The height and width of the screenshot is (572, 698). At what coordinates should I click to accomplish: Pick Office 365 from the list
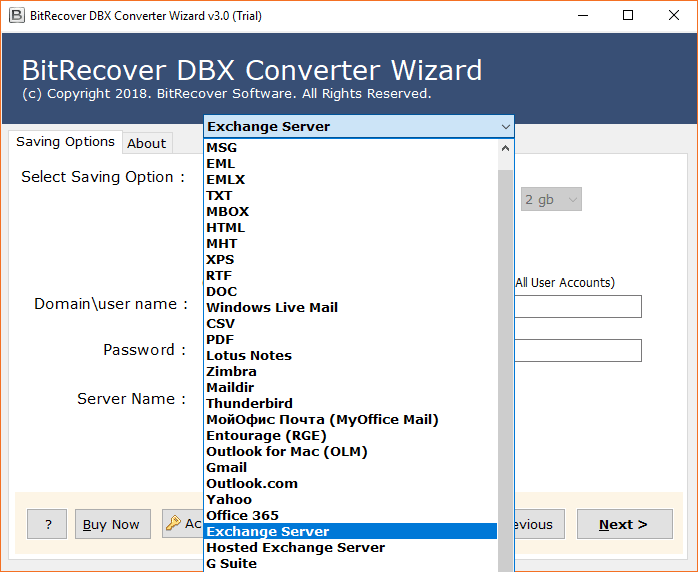(242, 515)
